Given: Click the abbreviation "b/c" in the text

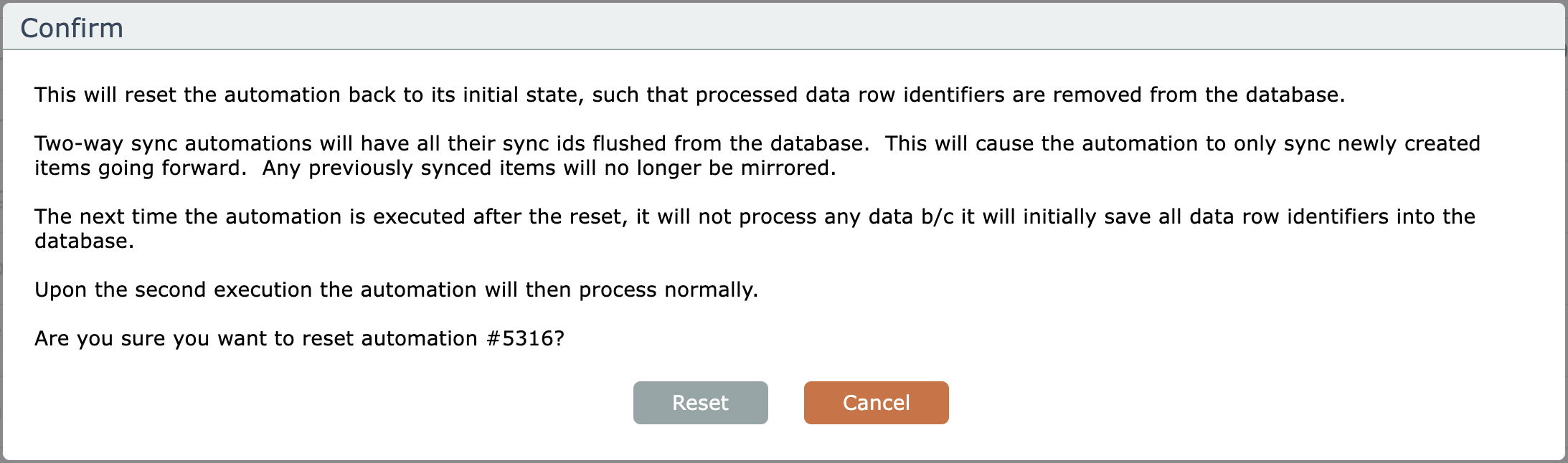Looking at the screenshot, I should tap(938, 216).
